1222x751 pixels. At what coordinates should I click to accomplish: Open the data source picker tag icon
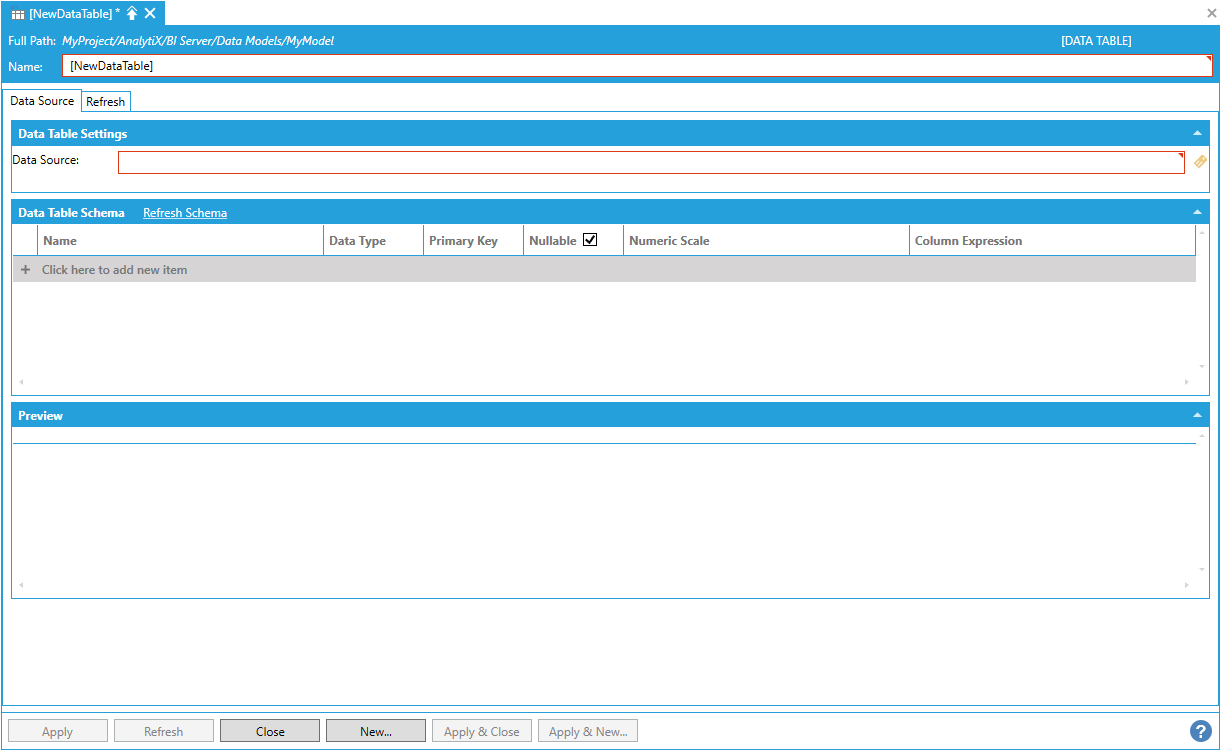coord(1201,162)
